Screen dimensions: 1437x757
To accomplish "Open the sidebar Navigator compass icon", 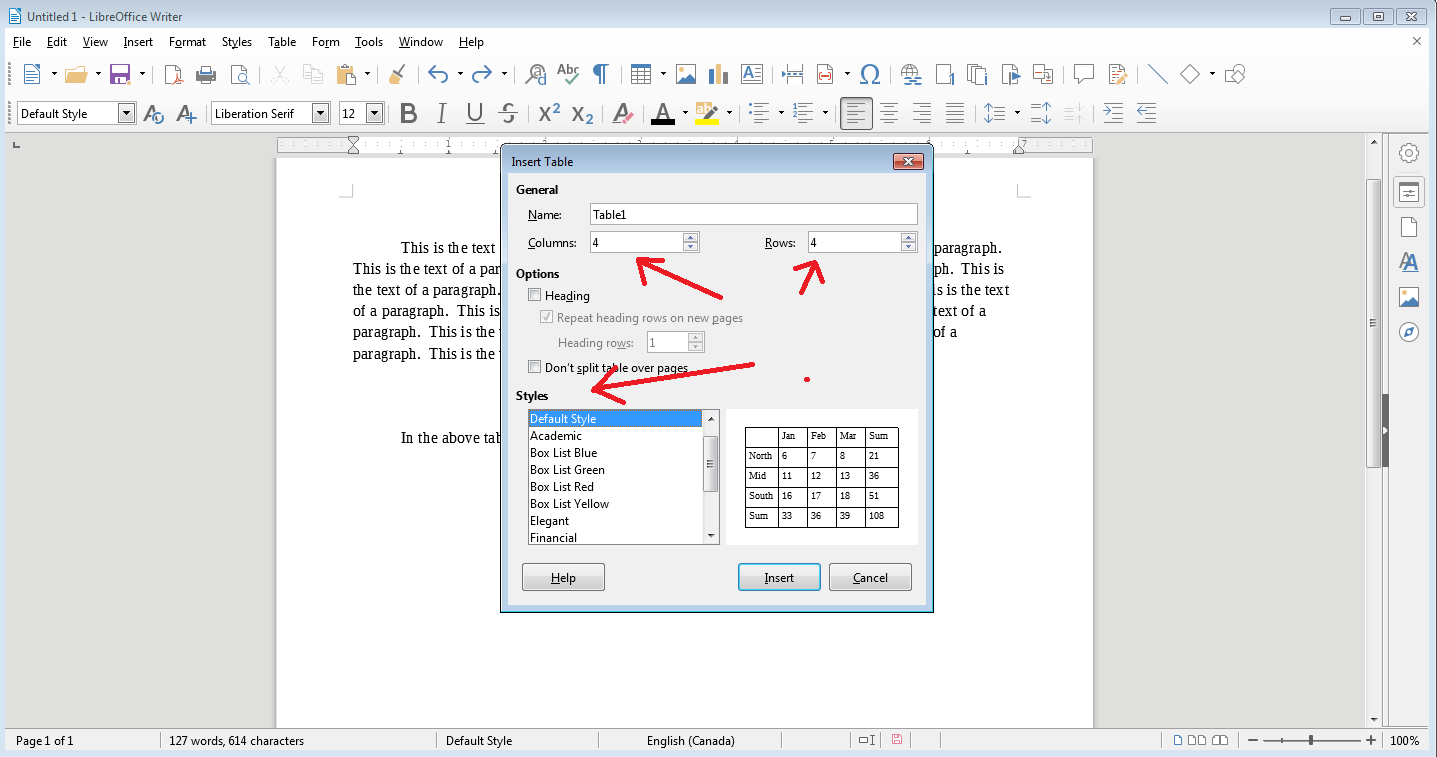I will tap(1409, 332).
